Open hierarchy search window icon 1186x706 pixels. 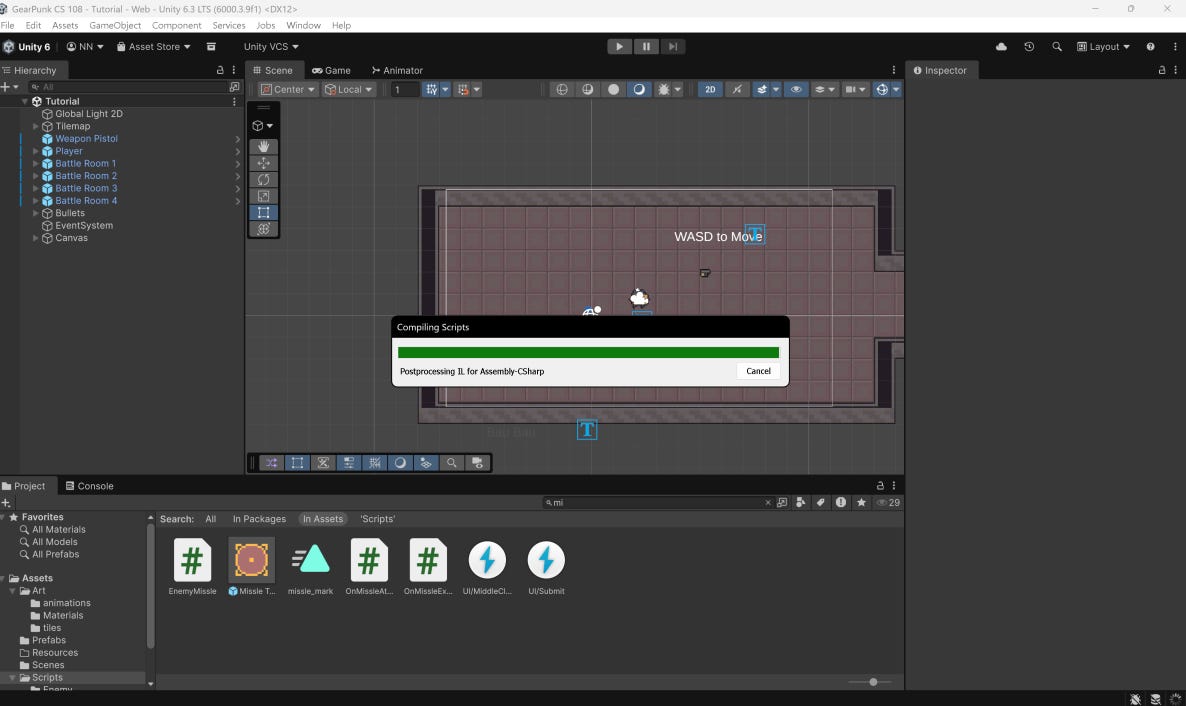click(x=234, y=87)
